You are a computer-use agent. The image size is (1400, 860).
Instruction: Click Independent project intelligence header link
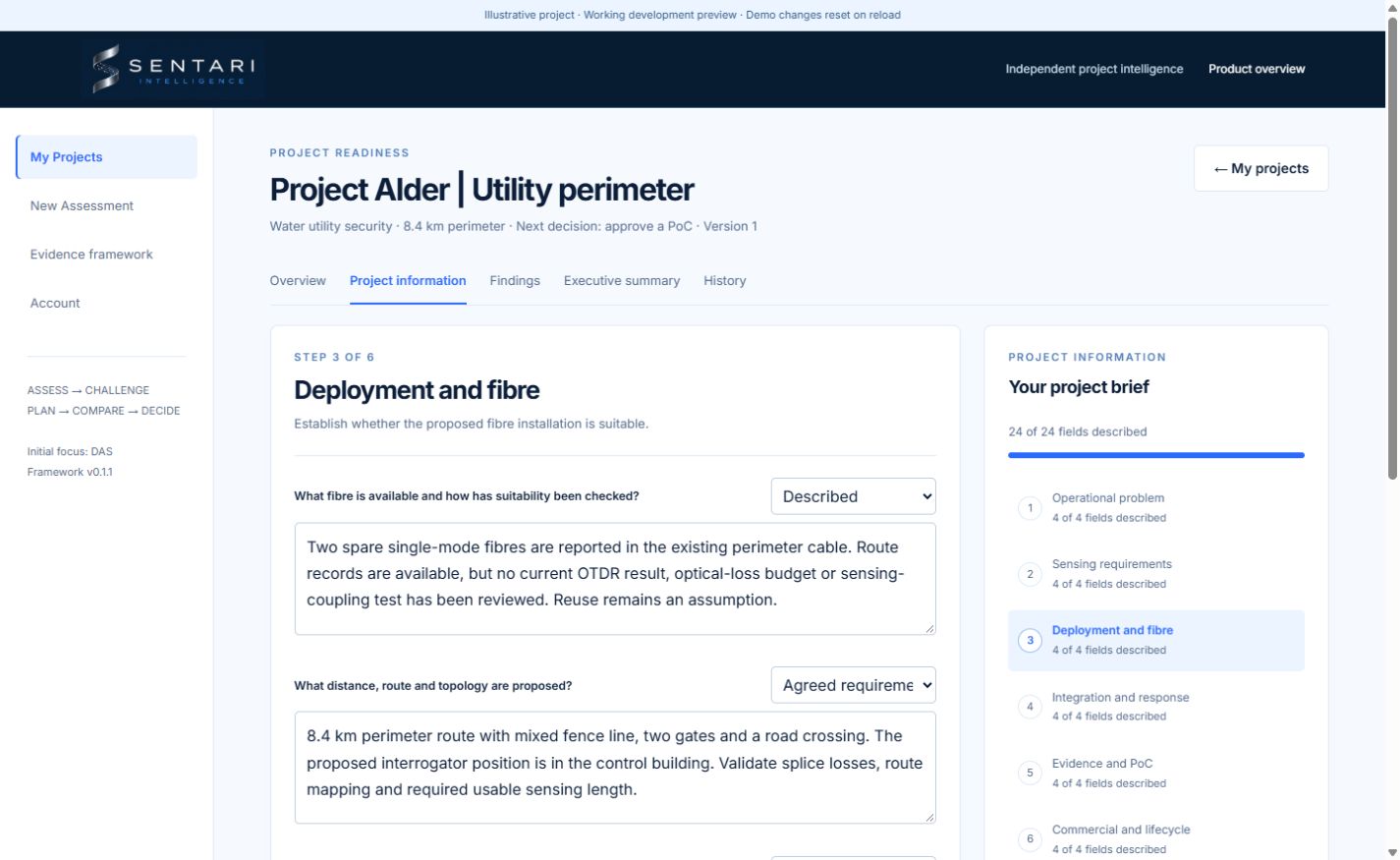1093,69
